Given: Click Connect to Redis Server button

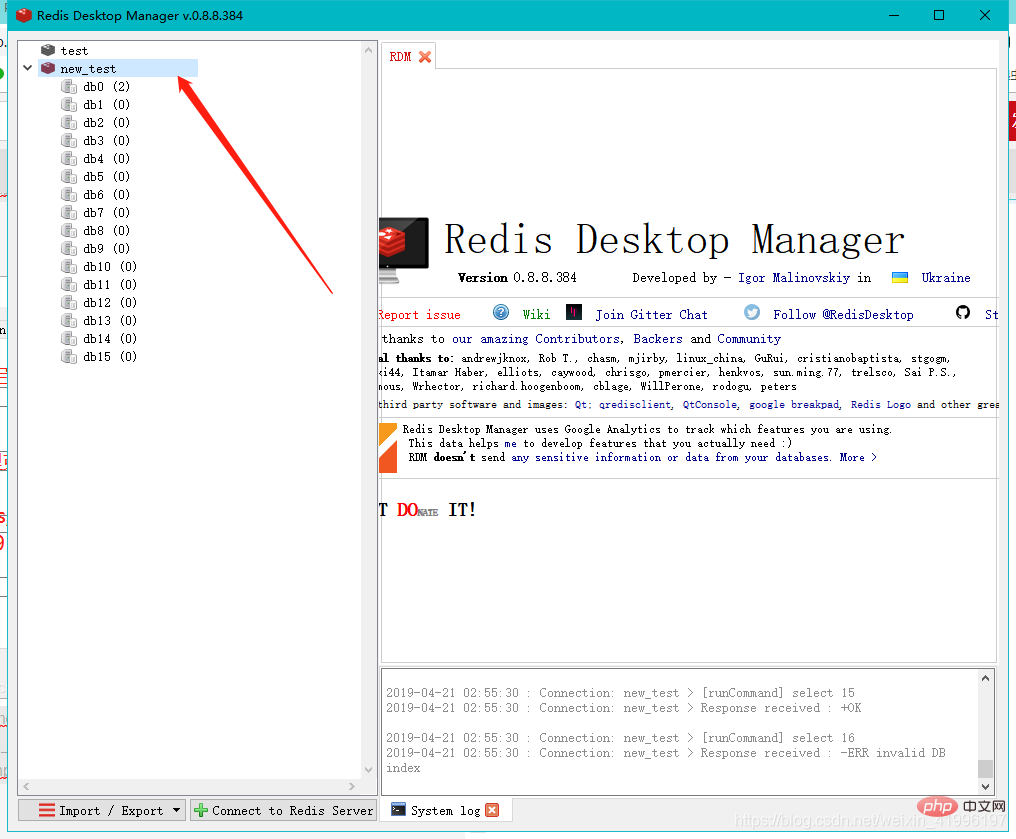Looking at the screenshot, I should [x=283, y=810].
